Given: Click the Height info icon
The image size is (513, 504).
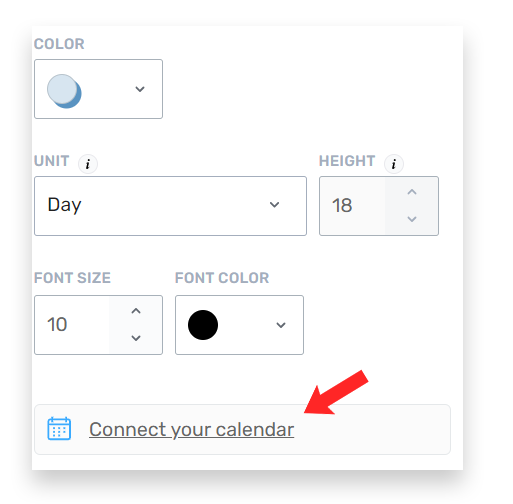Looking at the screenshot, I should click(x=394, y=164).
